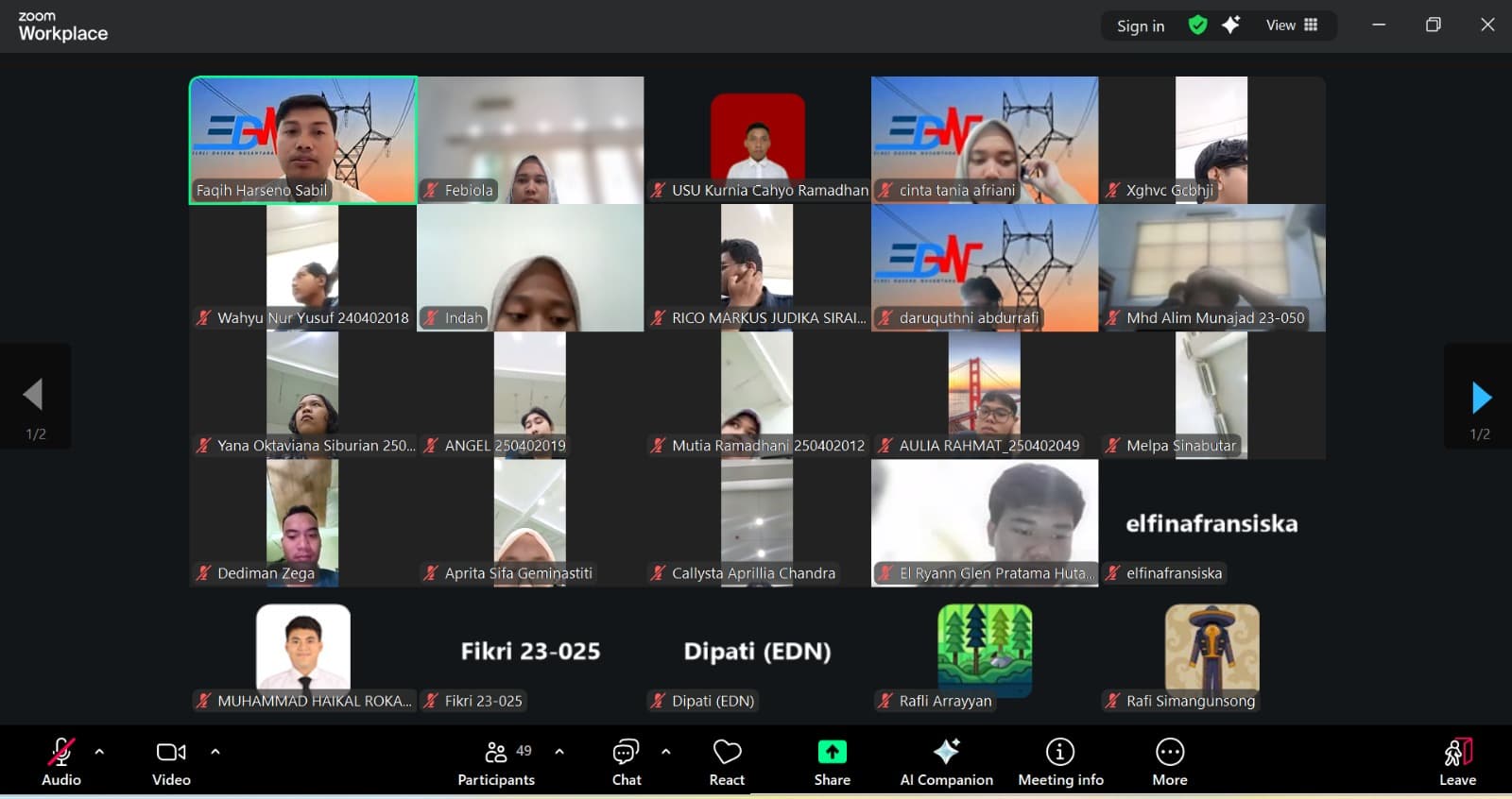Expand the arrow next to Participants

559,752
